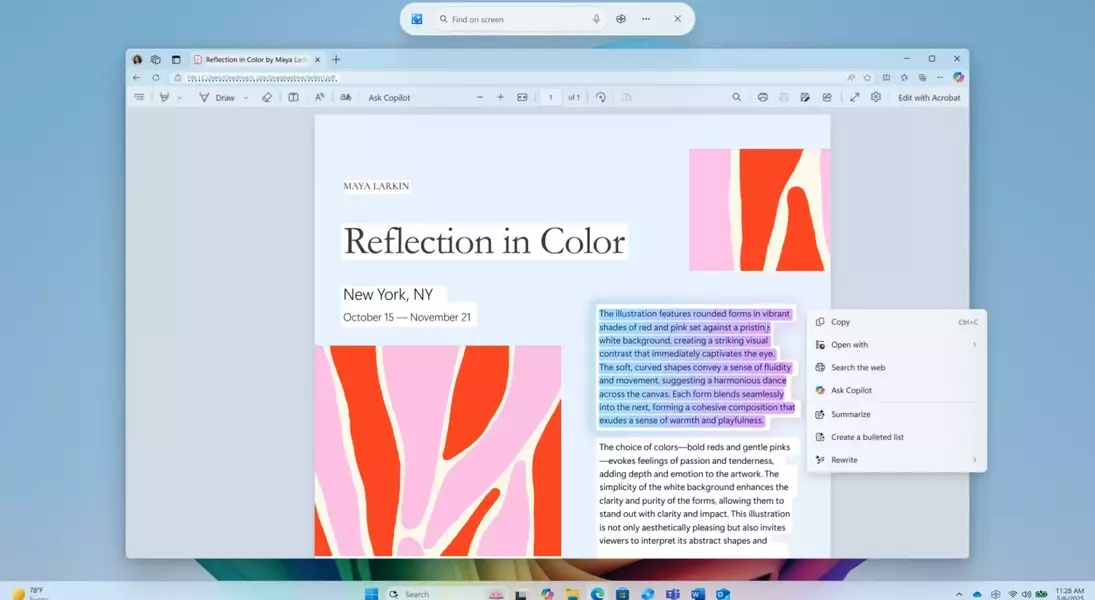Click the Edit with Acrobat button

pyautogui.click(x=929, y=97)
